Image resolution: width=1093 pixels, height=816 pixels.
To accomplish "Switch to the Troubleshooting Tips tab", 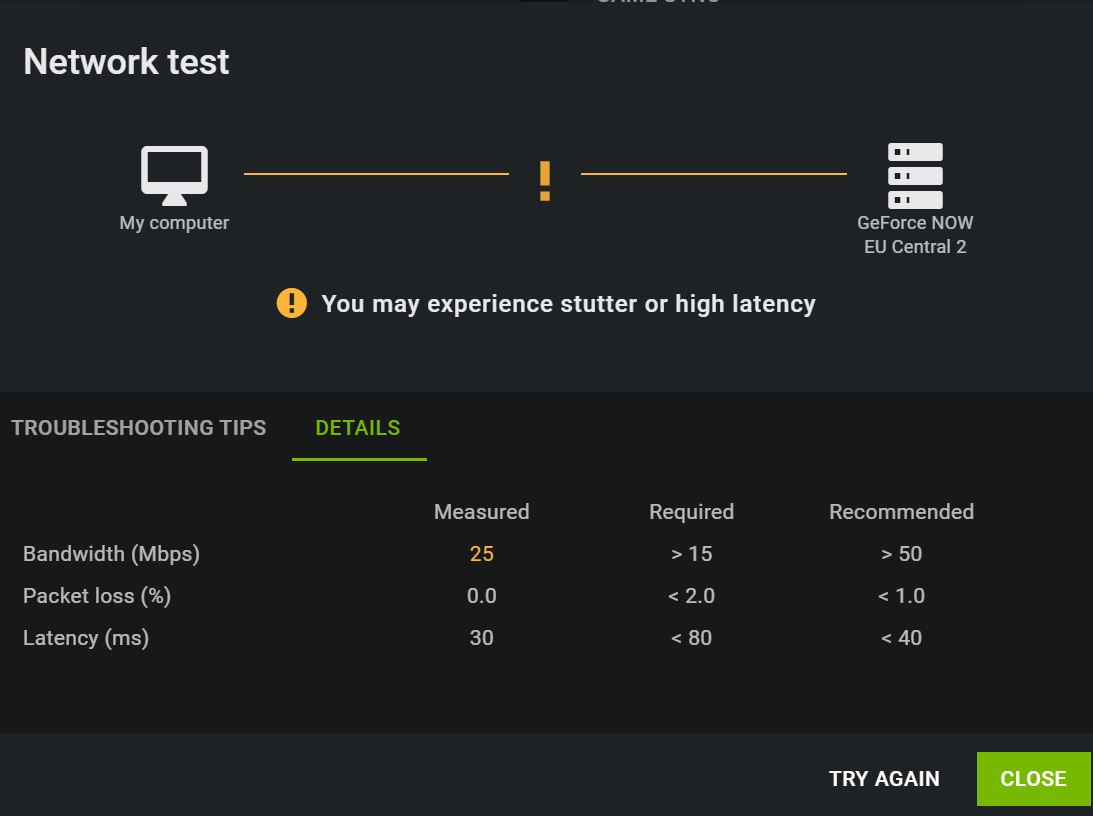I will coord(139,428).
